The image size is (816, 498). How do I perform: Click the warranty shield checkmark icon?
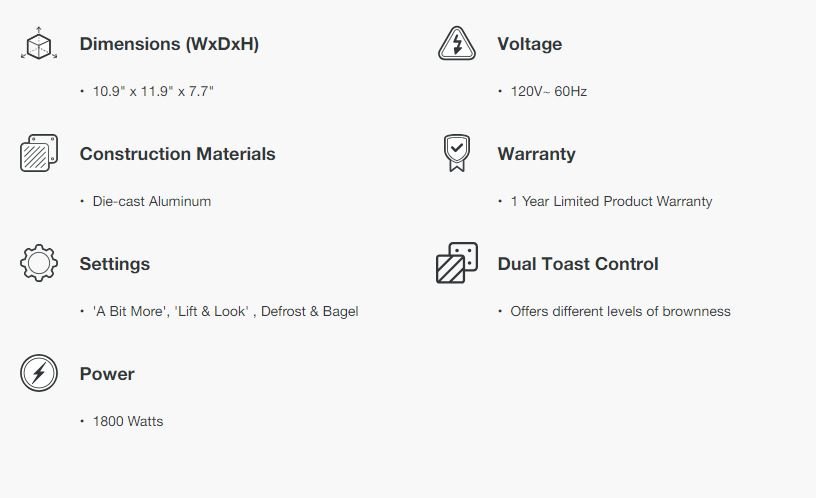pos(456,153)
